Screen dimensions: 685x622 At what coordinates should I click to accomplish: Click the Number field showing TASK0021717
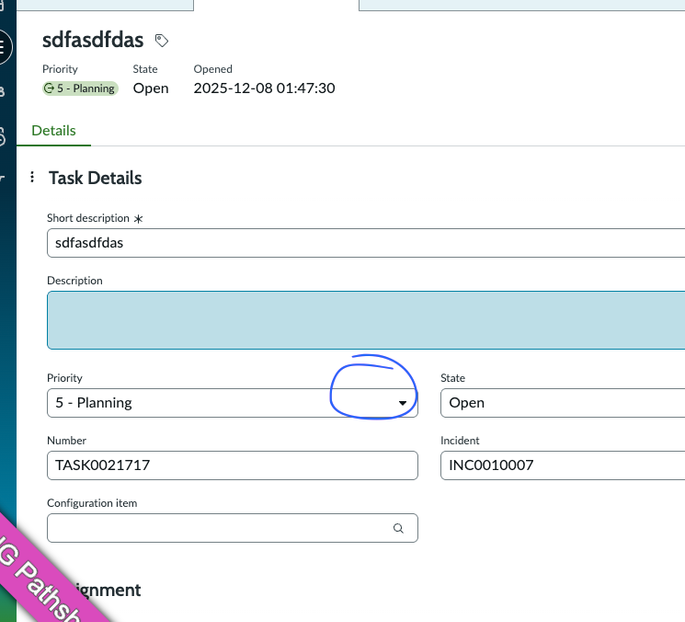(x=232, y=465)
